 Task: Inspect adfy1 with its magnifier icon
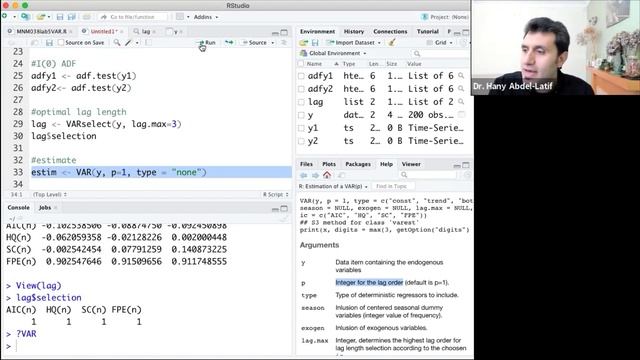click(461, 76)
